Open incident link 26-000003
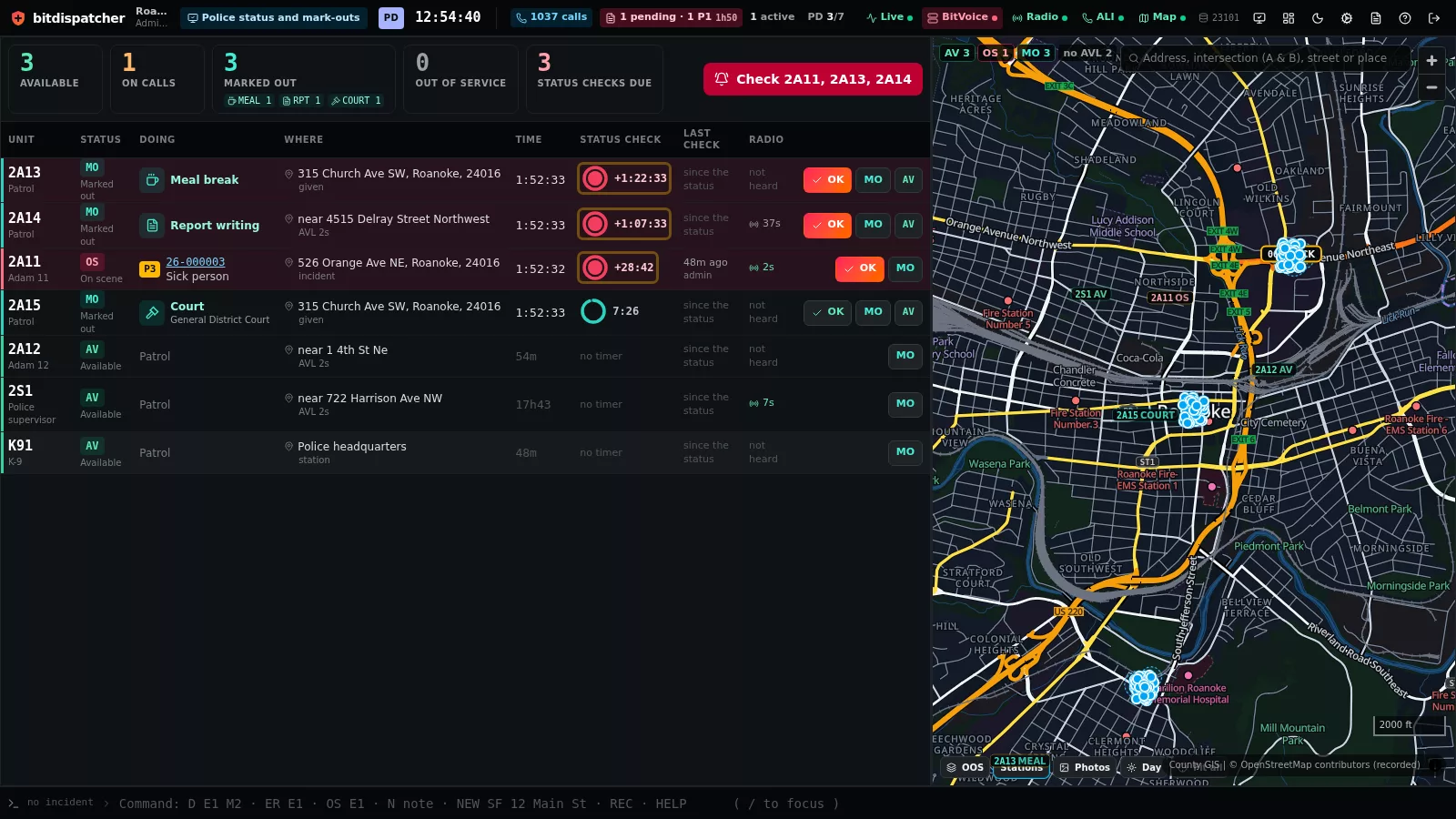This screenshot has width=1456, height=819. click(x=196, y=262)
